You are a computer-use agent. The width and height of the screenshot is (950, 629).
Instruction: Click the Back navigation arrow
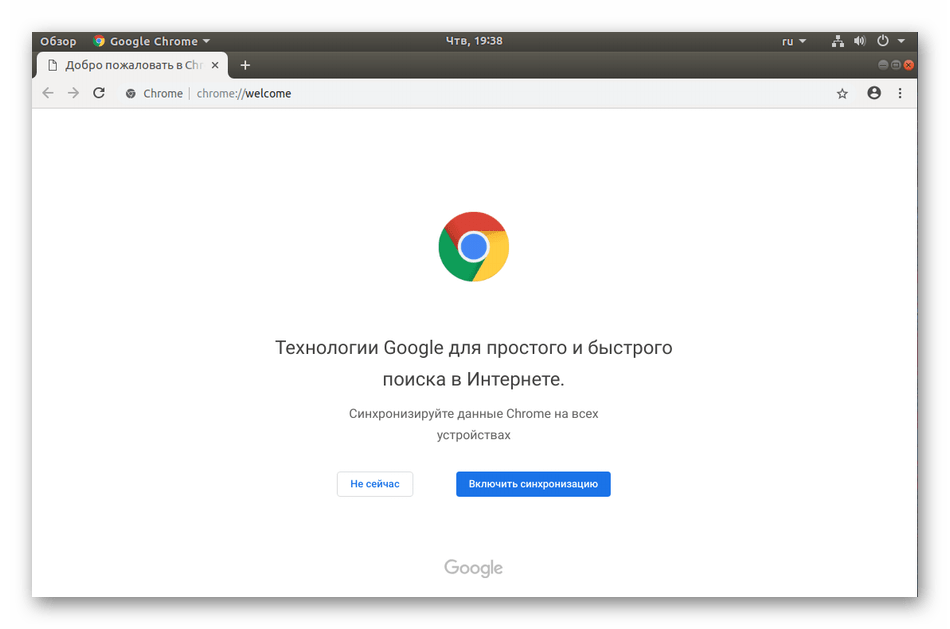[x=47, y=93]
